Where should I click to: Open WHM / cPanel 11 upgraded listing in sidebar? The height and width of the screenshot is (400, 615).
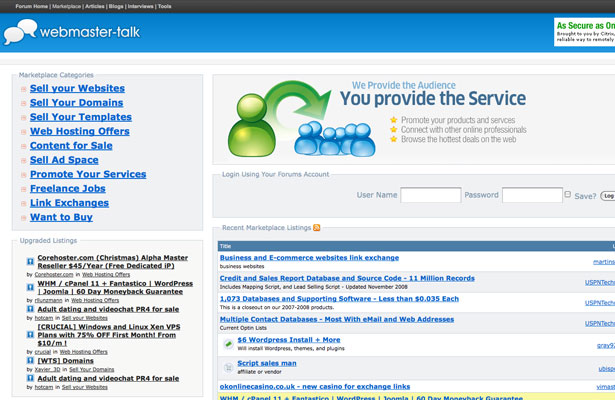click(115, 287)
